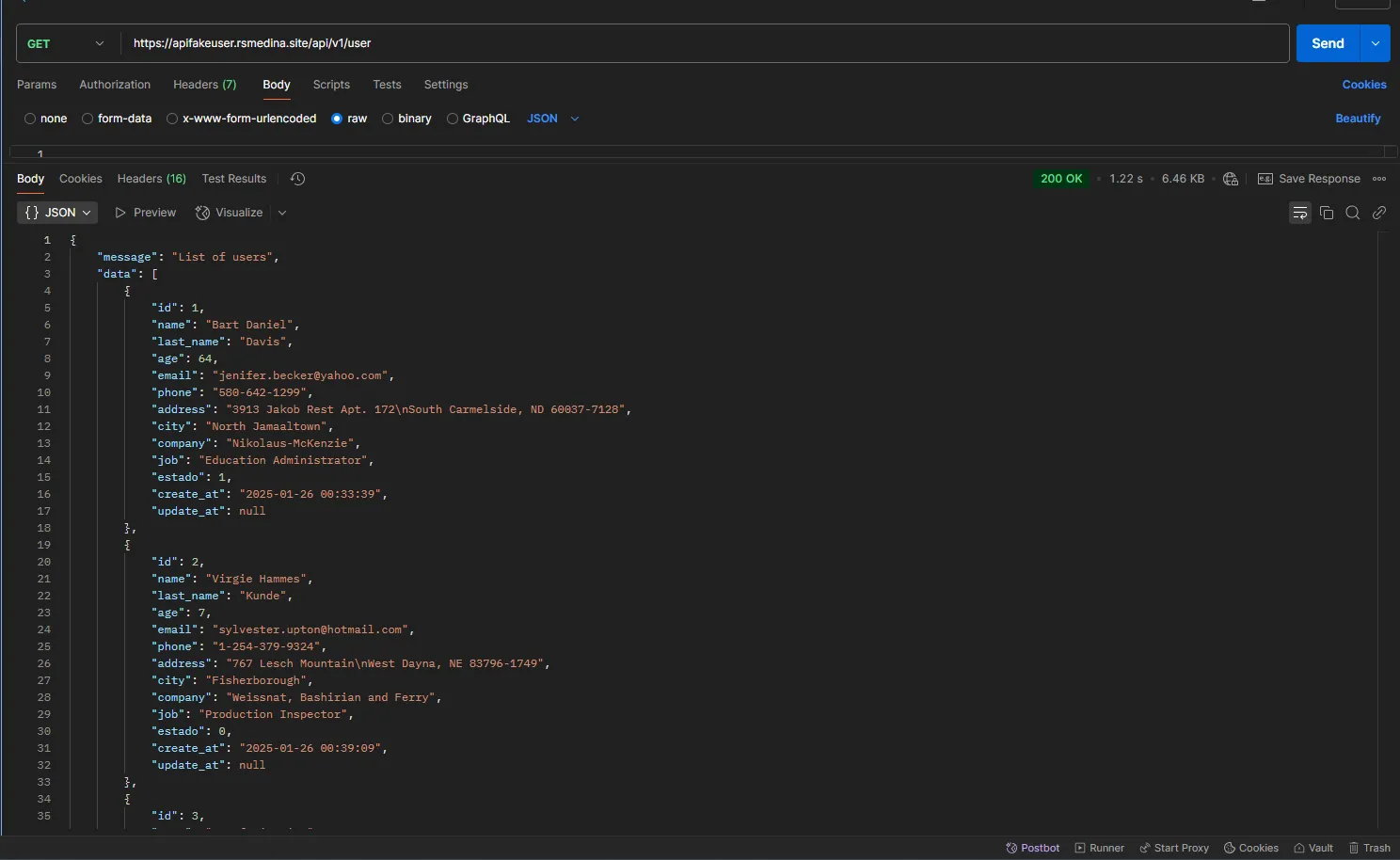Toggle word wrap in the response viewer
The width and height of the screenshot is (1400, 860).
pyautogui.click(x=1299, y=213)
